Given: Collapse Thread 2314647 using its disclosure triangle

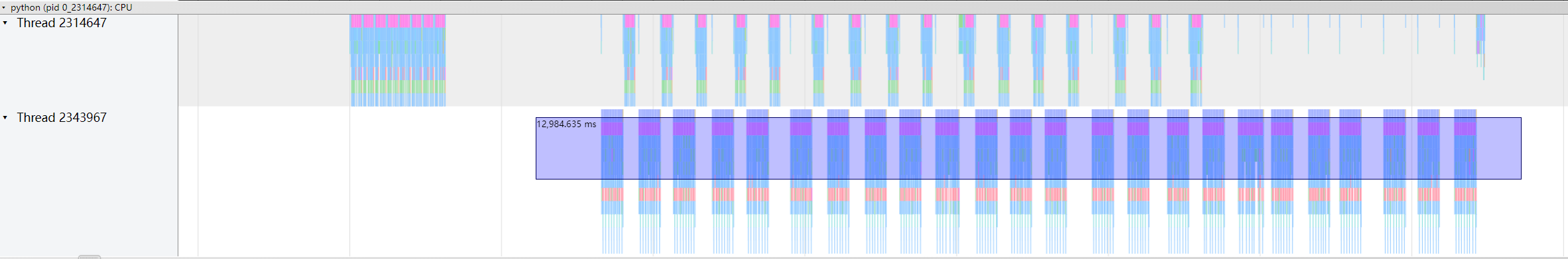Looking at the screenshot, I should (x=5, y=23).
